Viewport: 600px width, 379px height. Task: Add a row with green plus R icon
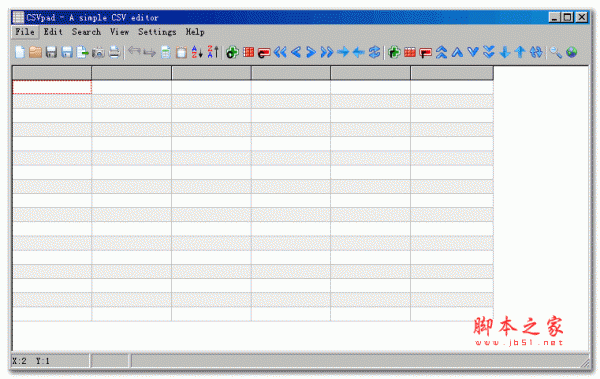[394, 52]
